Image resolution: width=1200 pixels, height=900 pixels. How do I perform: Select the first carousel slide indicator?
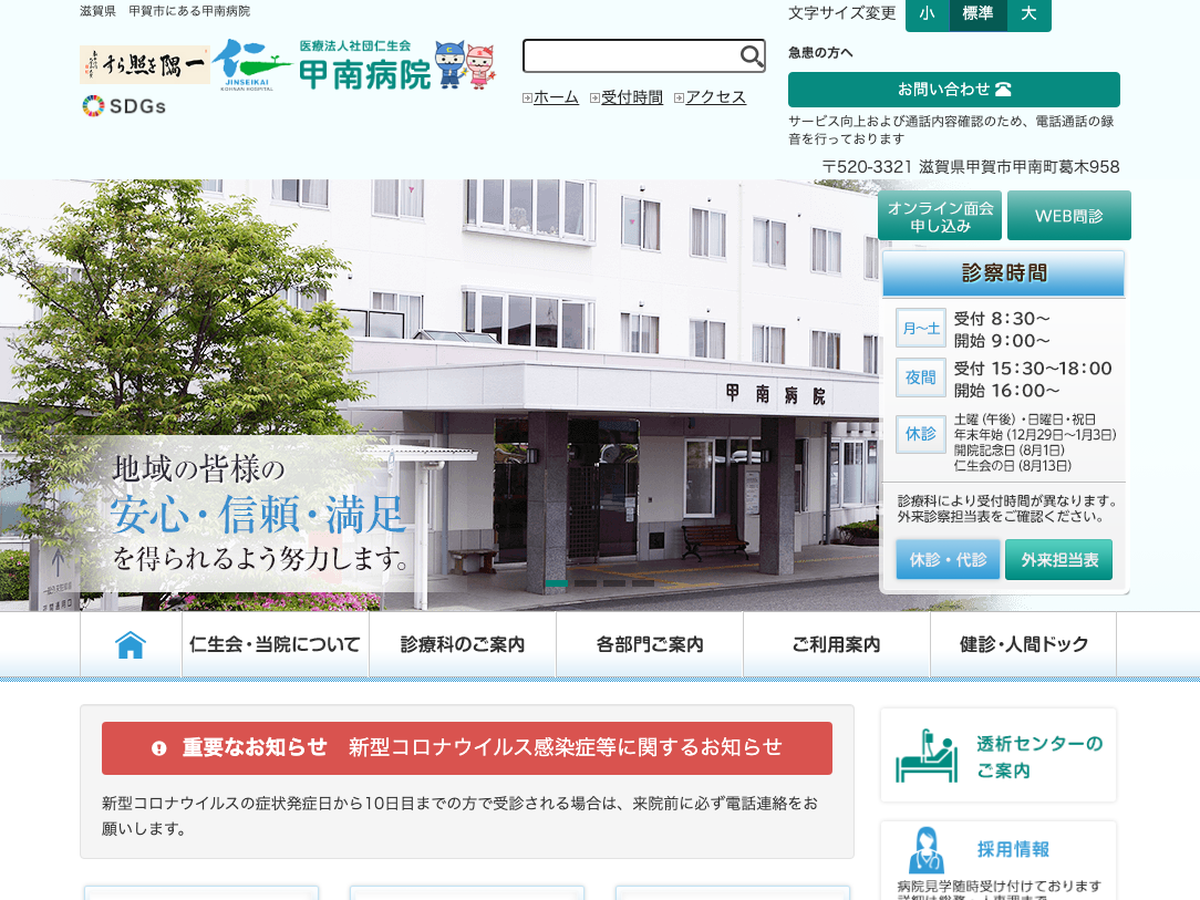click(x=556, y=583)
